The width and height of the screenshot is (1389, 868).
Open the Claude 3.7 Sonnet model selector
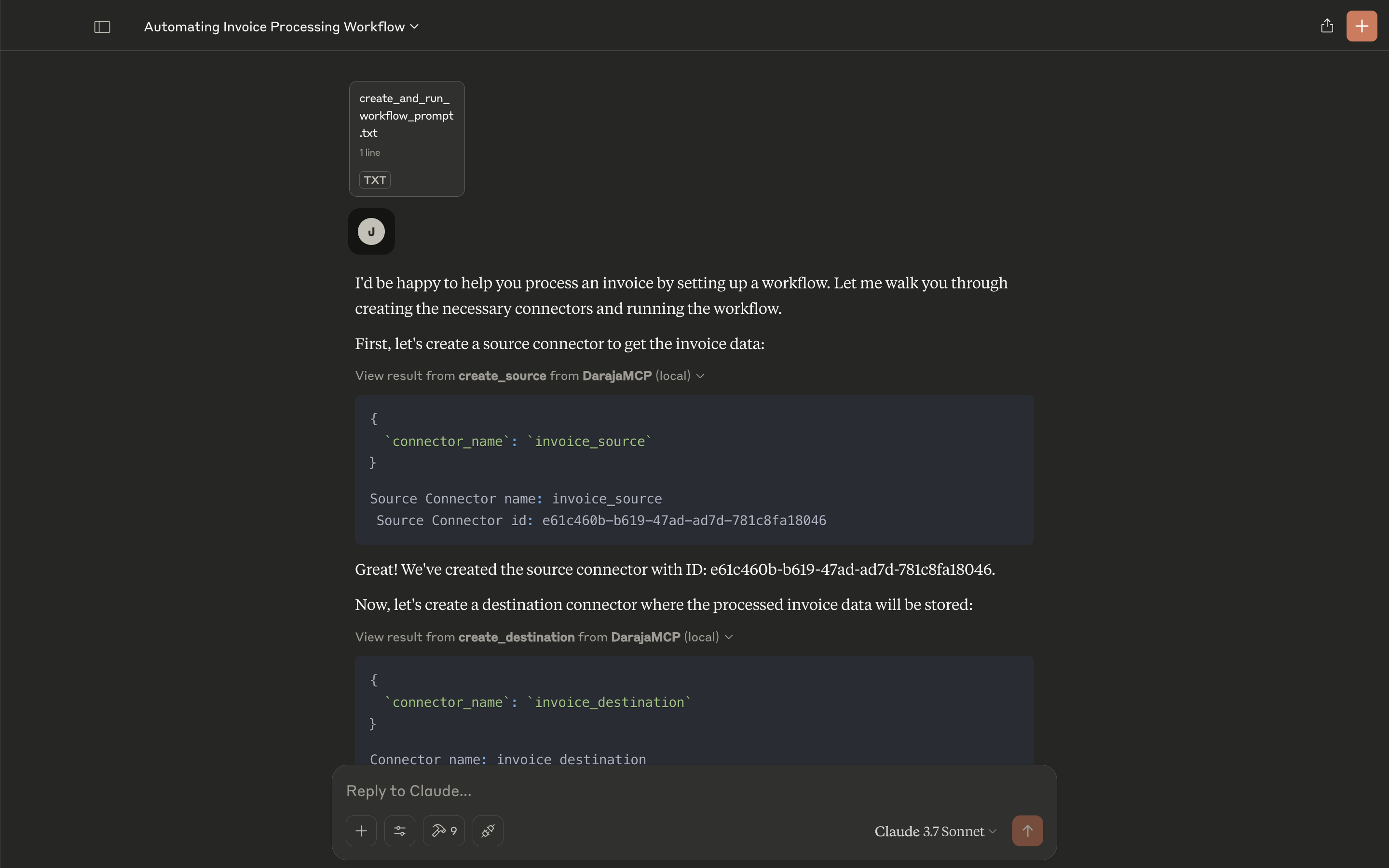935,831
